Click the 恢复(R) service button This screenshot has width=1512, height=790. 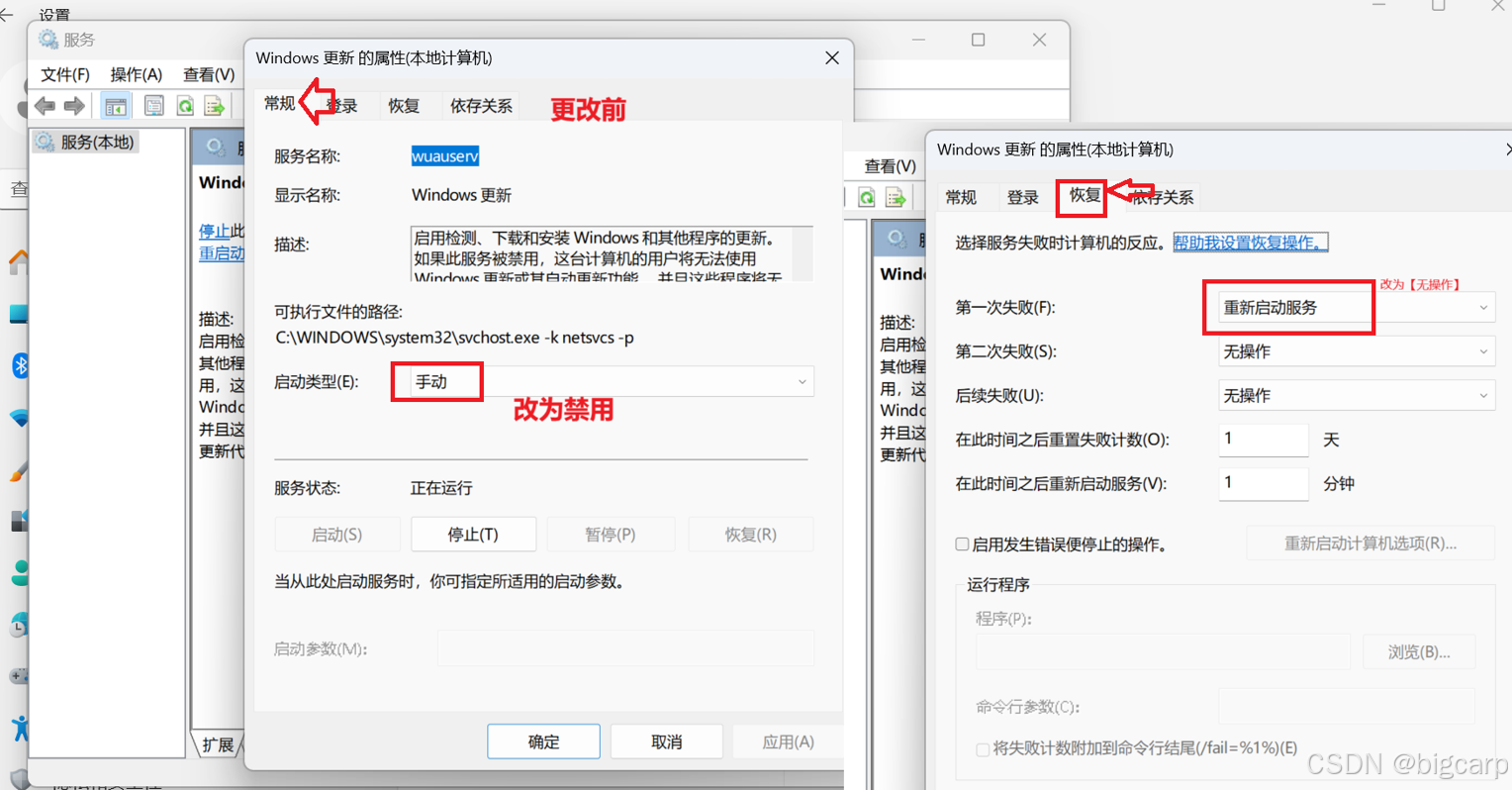[750, 535]
